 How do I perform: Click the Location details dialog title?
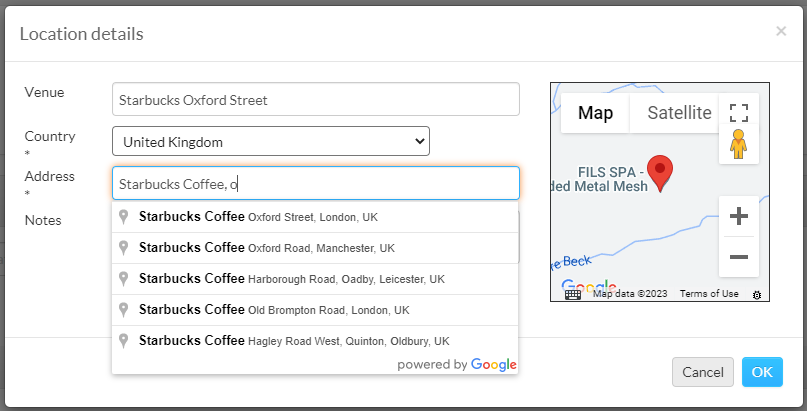pyautogui.click(x=81, y=34)
